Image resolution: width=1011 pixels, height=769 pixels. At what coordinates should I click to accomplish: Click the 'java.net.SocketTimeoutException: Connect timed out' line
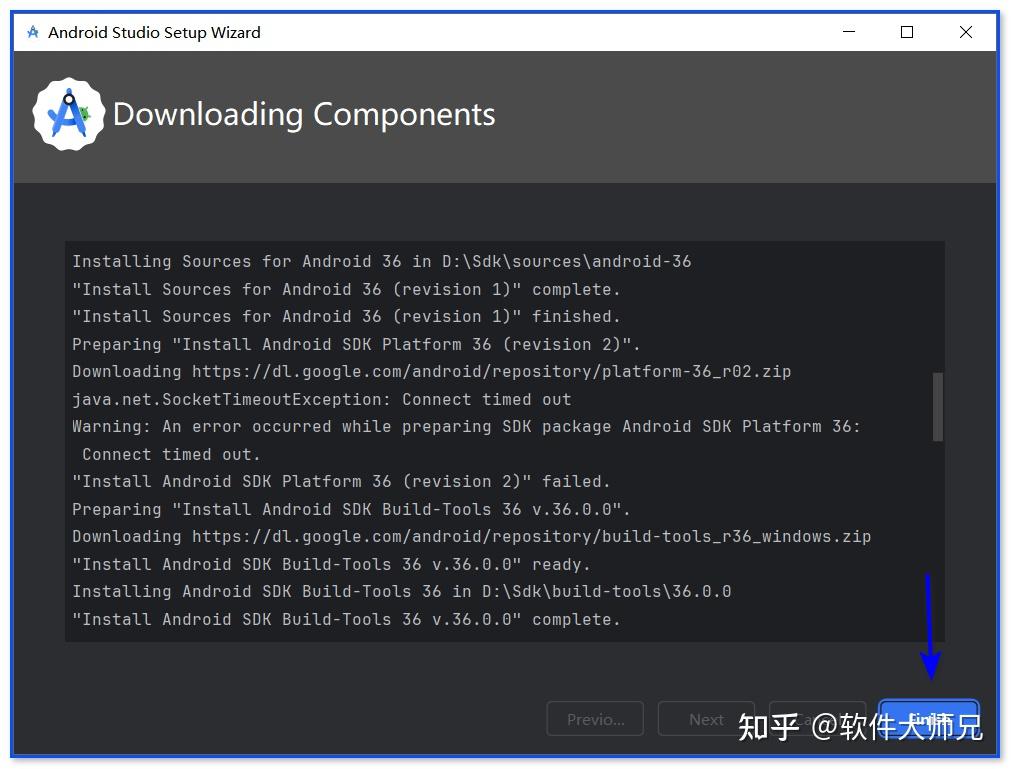(x=322, y=400)
